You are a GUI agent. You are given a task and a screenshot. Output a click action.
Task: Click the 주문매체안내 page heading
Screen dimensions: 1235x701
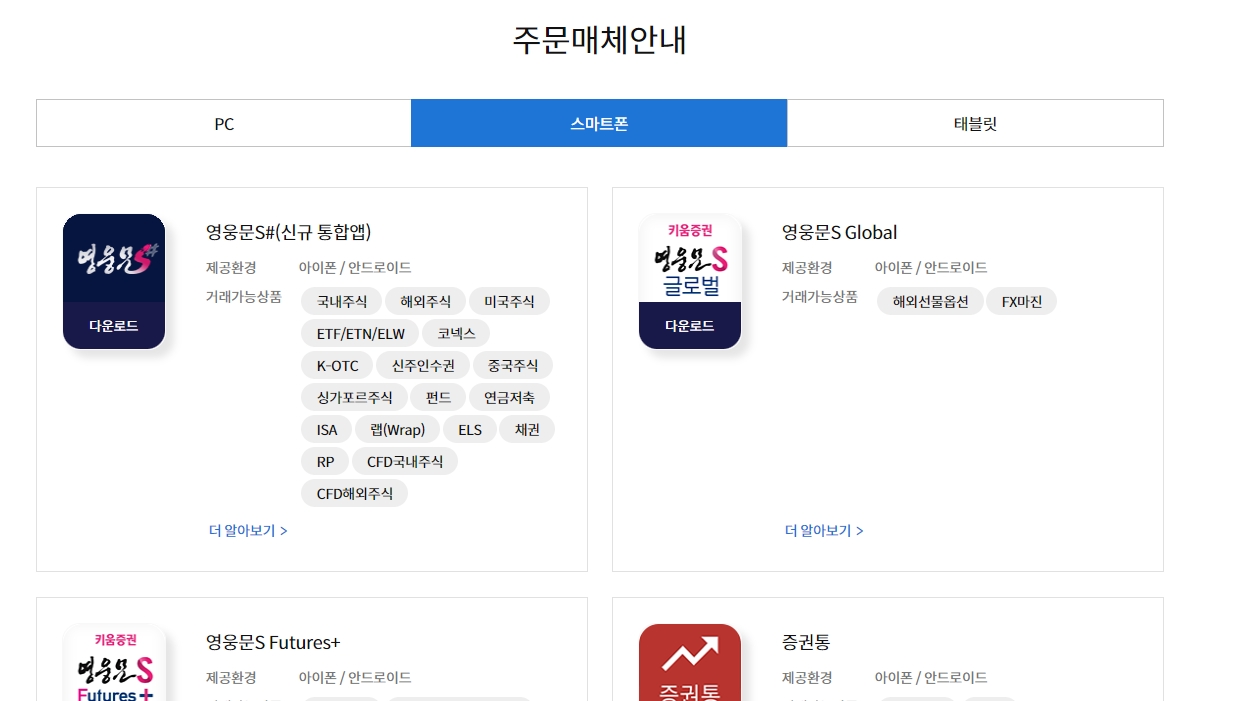click(599, 40)
